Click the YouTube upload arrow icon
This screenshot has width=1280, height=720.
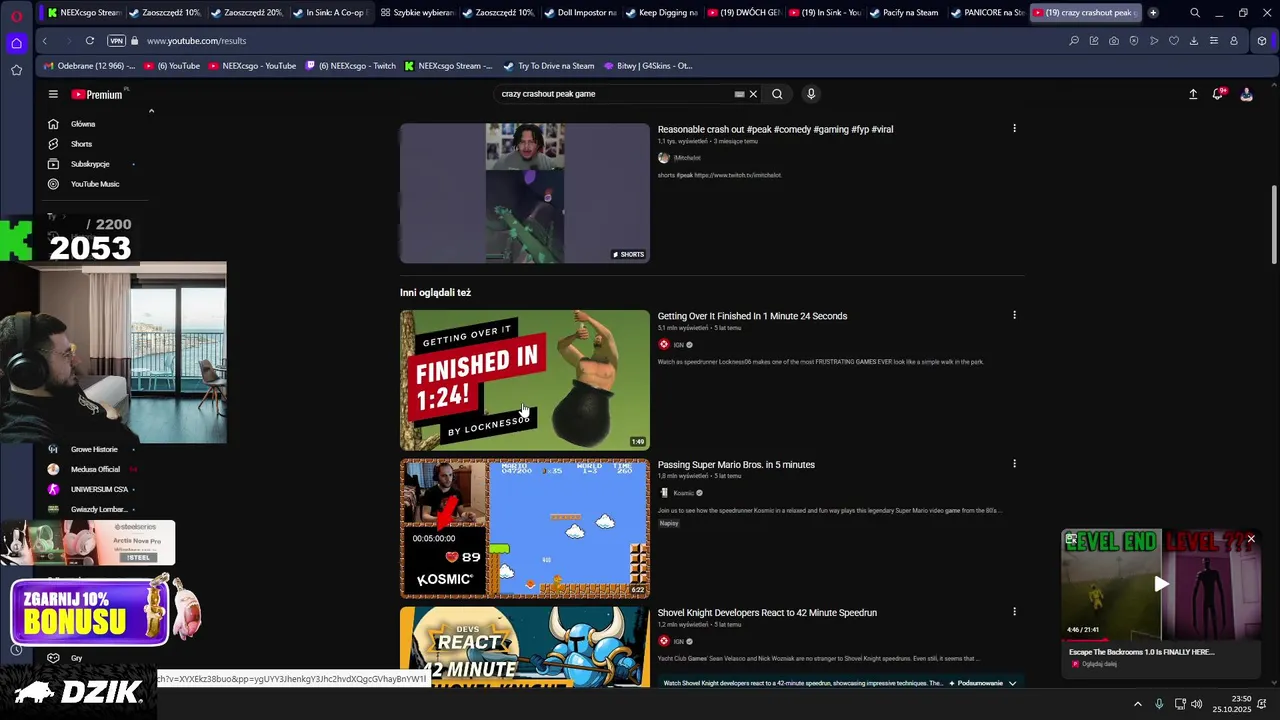point(1193,94)
